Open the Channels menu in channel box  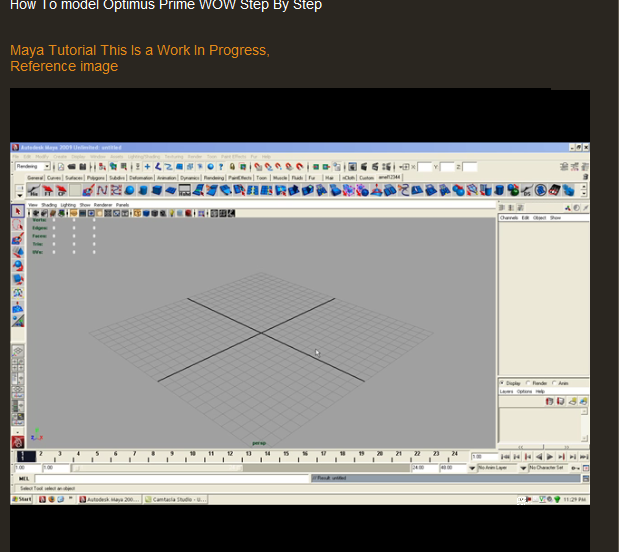pos(509,218)
